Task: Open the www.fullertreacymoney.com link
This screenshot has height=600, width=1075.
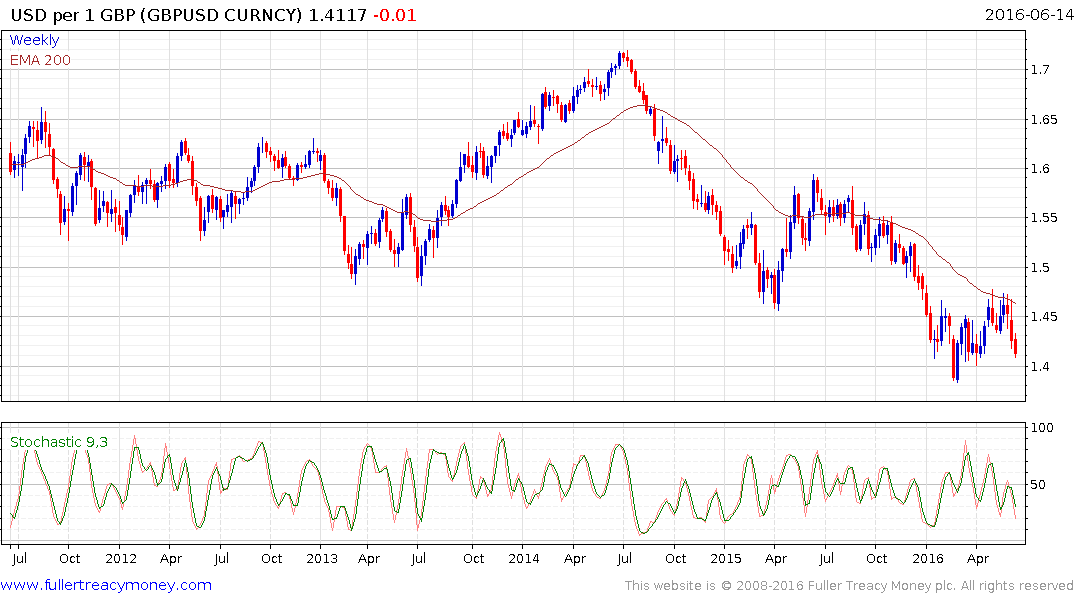Action: click(106, 585)
